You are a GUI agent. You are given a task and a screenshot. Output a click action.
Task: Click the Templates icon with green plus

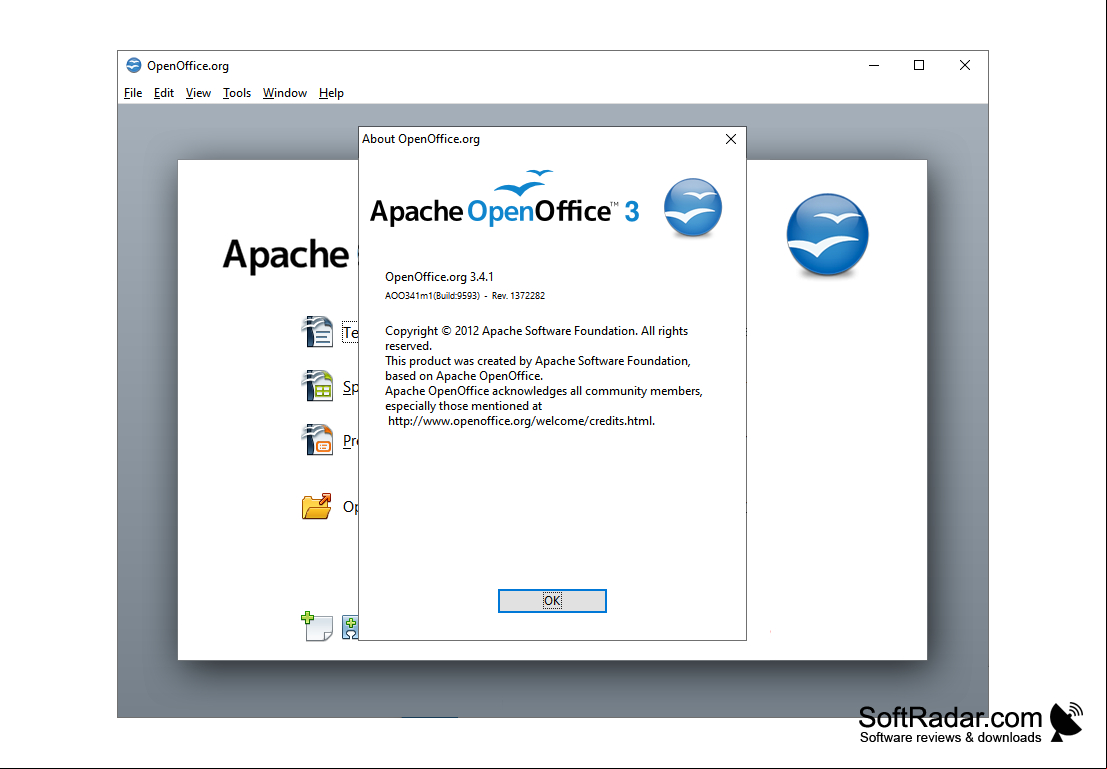[317, 626]
